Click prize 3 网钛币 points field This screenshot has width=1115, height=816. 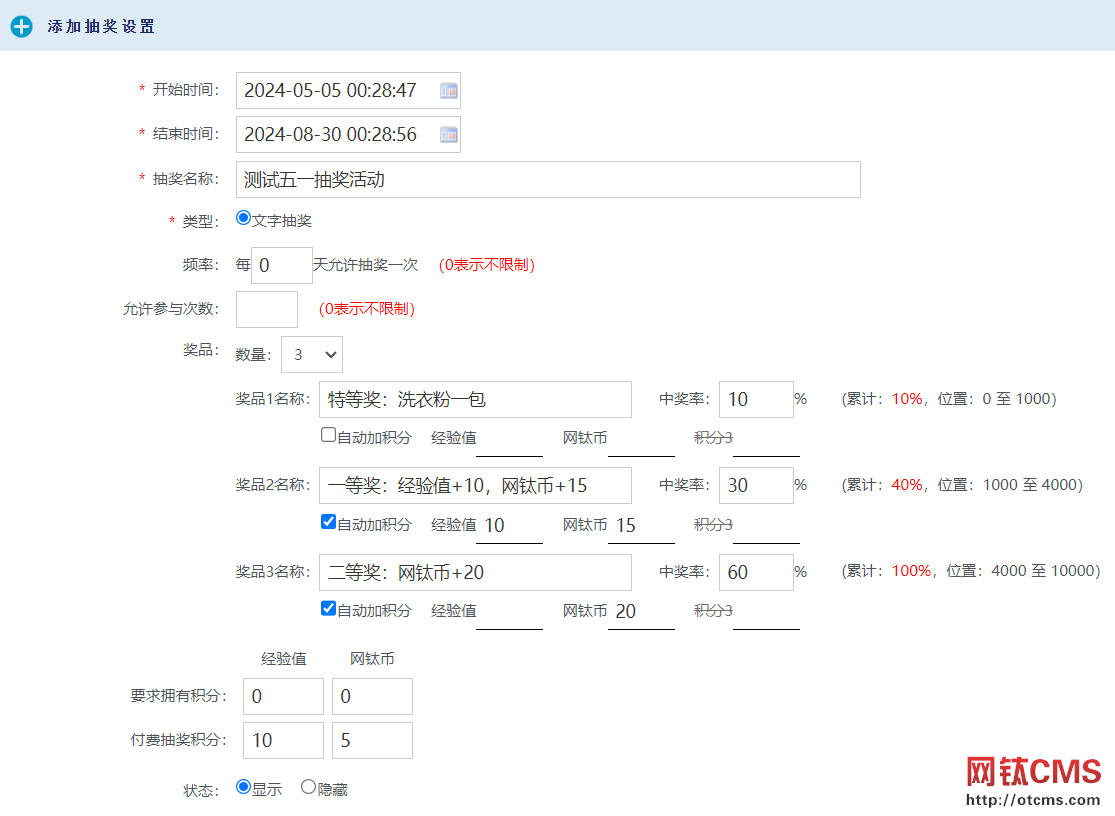coord(642,611)
